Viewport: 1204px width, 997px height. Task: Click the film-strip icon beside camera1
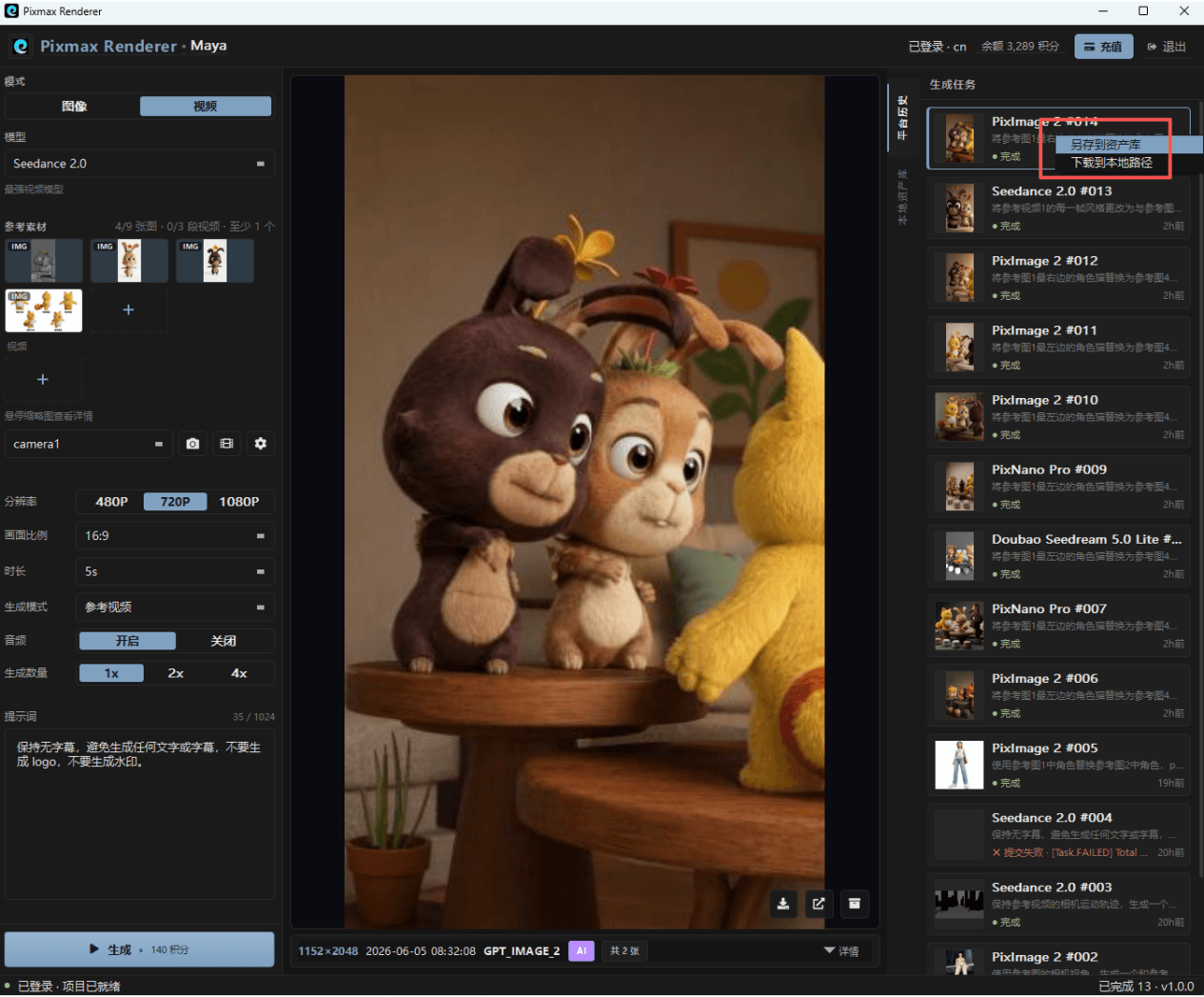(227, 444)
